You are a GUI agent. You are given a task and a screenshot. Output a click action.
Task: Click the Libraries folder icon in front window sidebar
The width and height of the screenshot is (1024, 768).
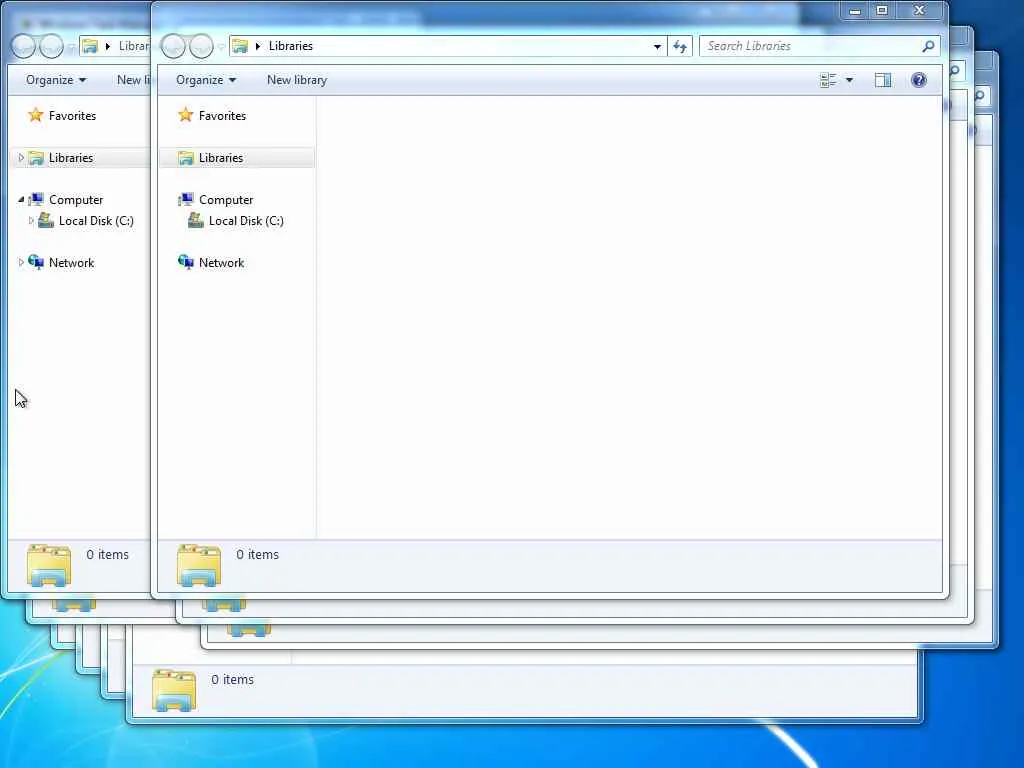pos(186,158)
